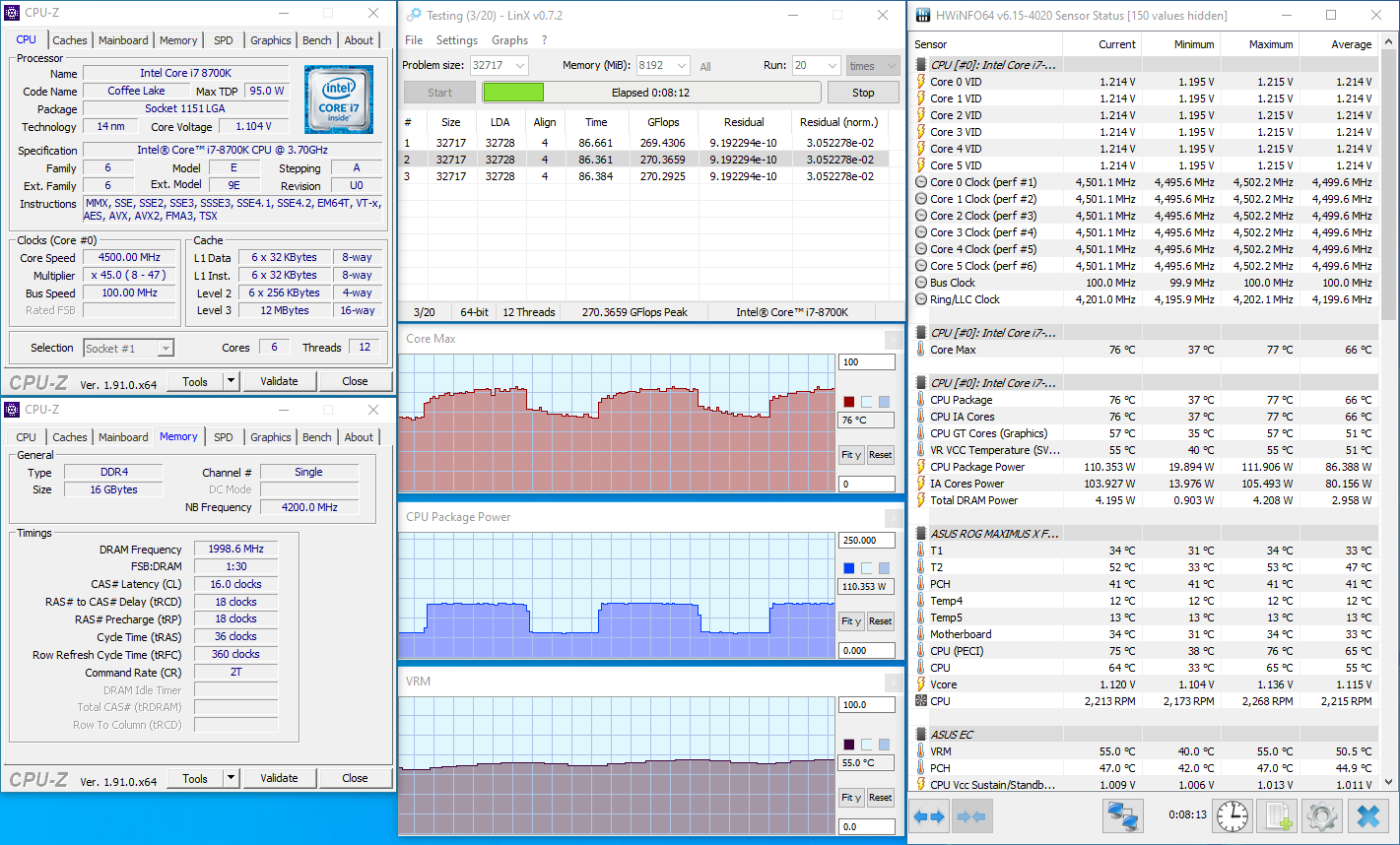
Task: Switch to Bench tab in upper CPU-Z window
Action: coord(316,40)
